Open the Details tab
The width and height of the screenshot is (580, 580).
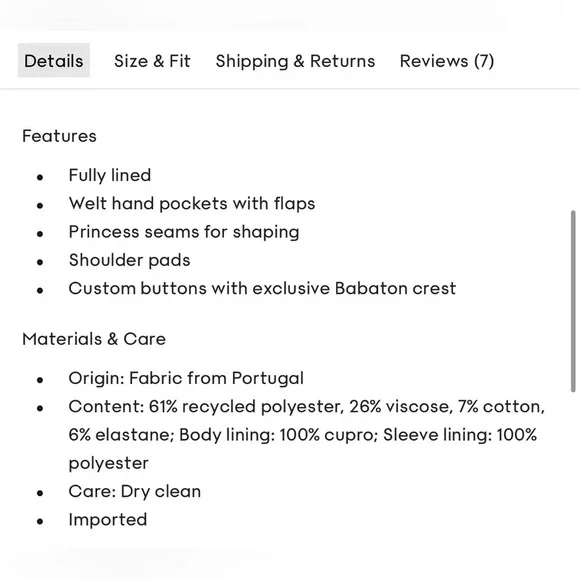click(x=54, y=60)
